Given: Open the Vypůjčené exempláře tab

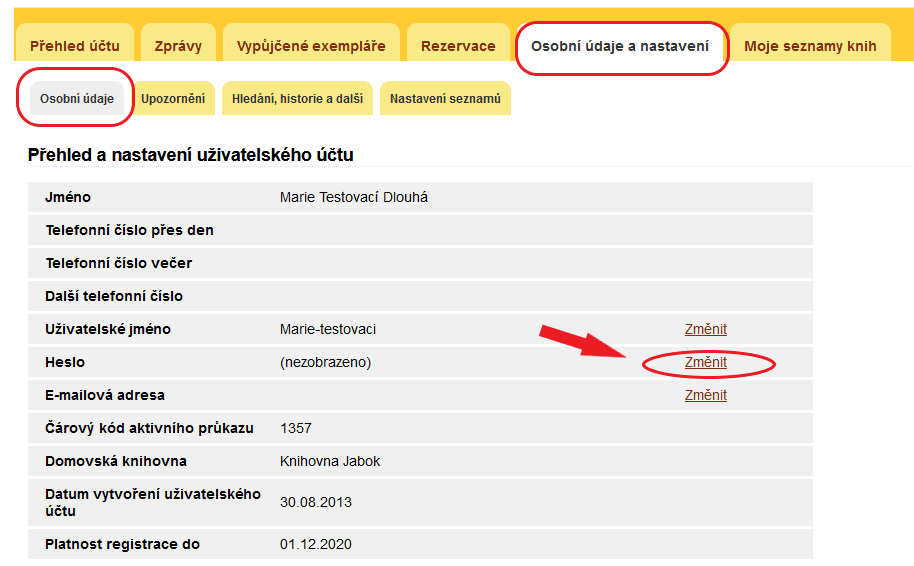Looking at the screenshot, I should pos(311,46).
